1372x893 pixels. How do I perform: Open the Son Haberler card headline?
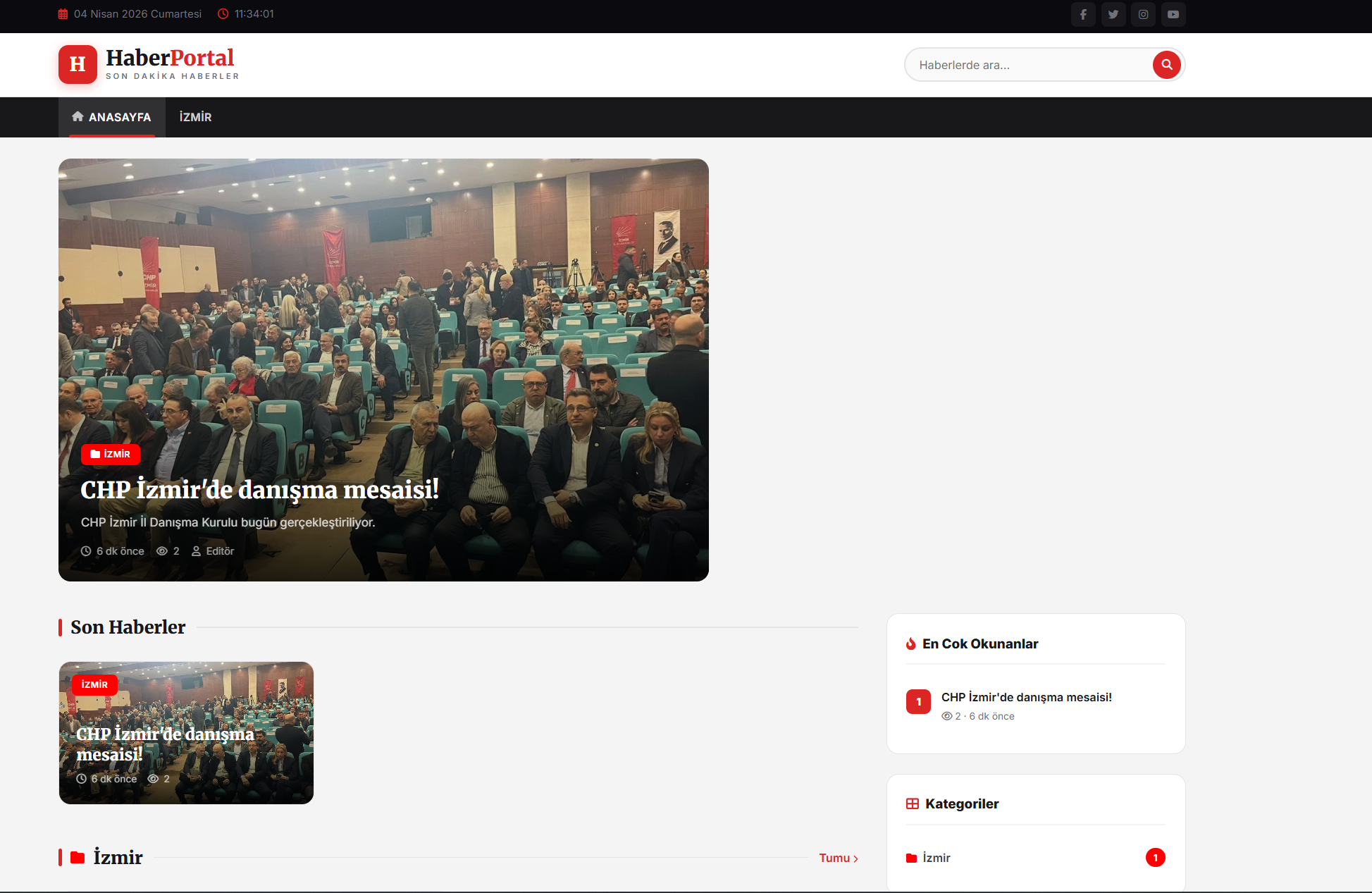tap(166, 744)
